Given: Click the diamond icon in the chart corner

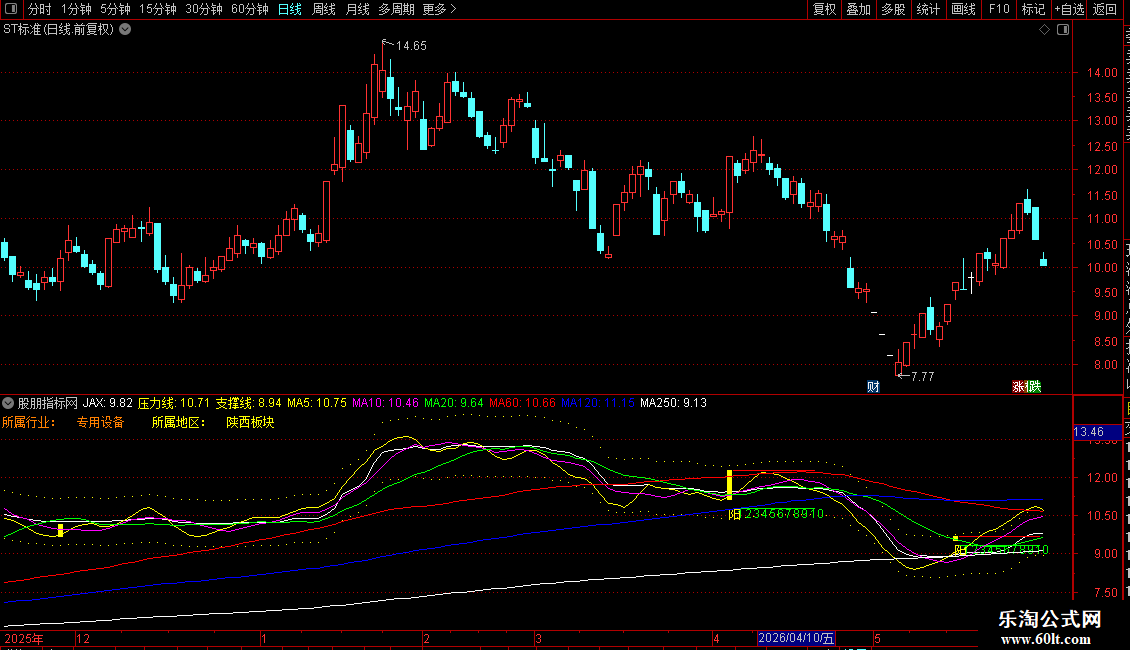Looking at the screenshot, I should (x=1044, y=30).
